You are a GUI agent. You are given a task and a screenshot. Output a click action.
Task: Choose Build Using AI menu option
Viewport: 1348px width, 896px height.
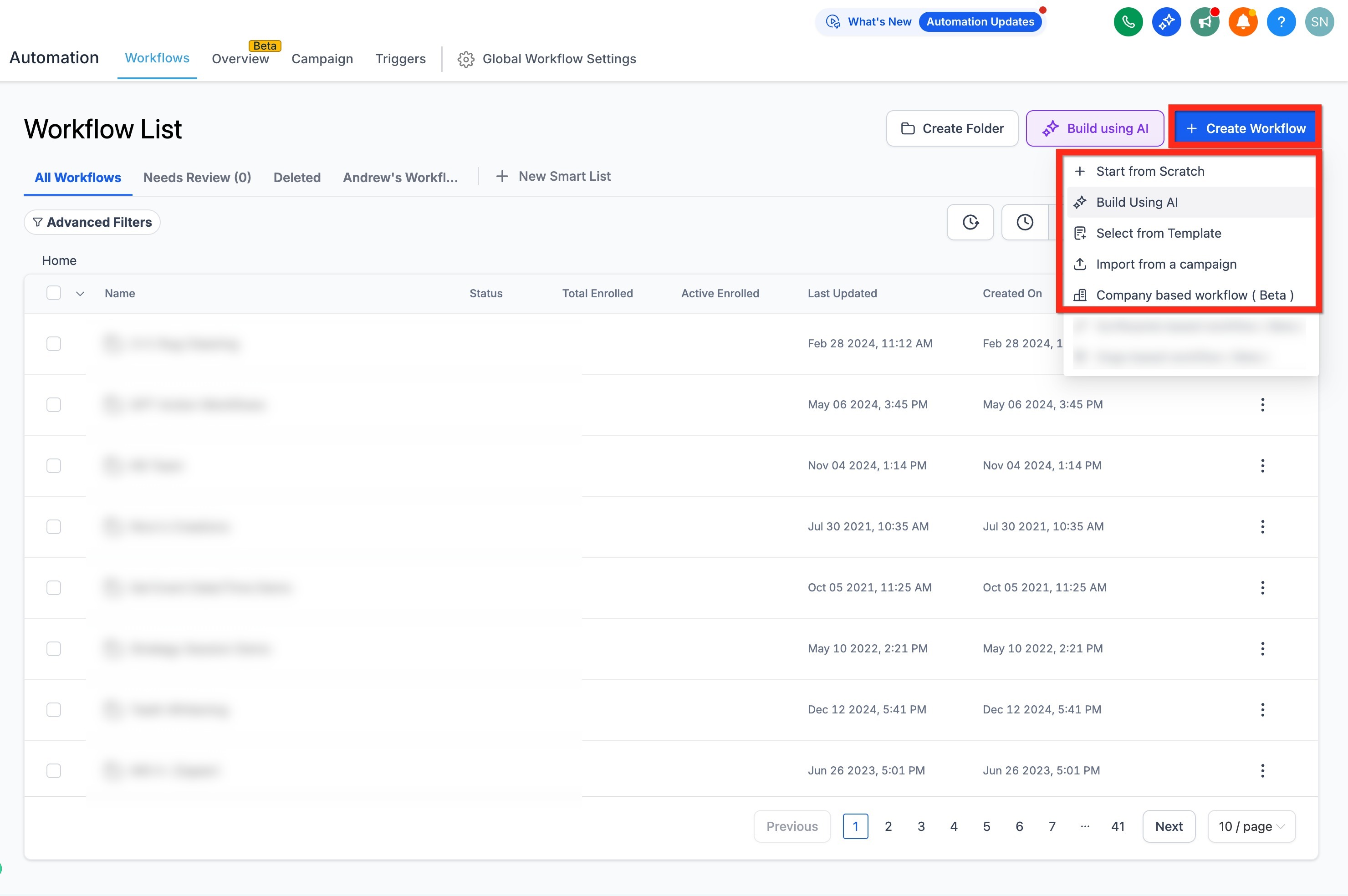point(1191,202)
